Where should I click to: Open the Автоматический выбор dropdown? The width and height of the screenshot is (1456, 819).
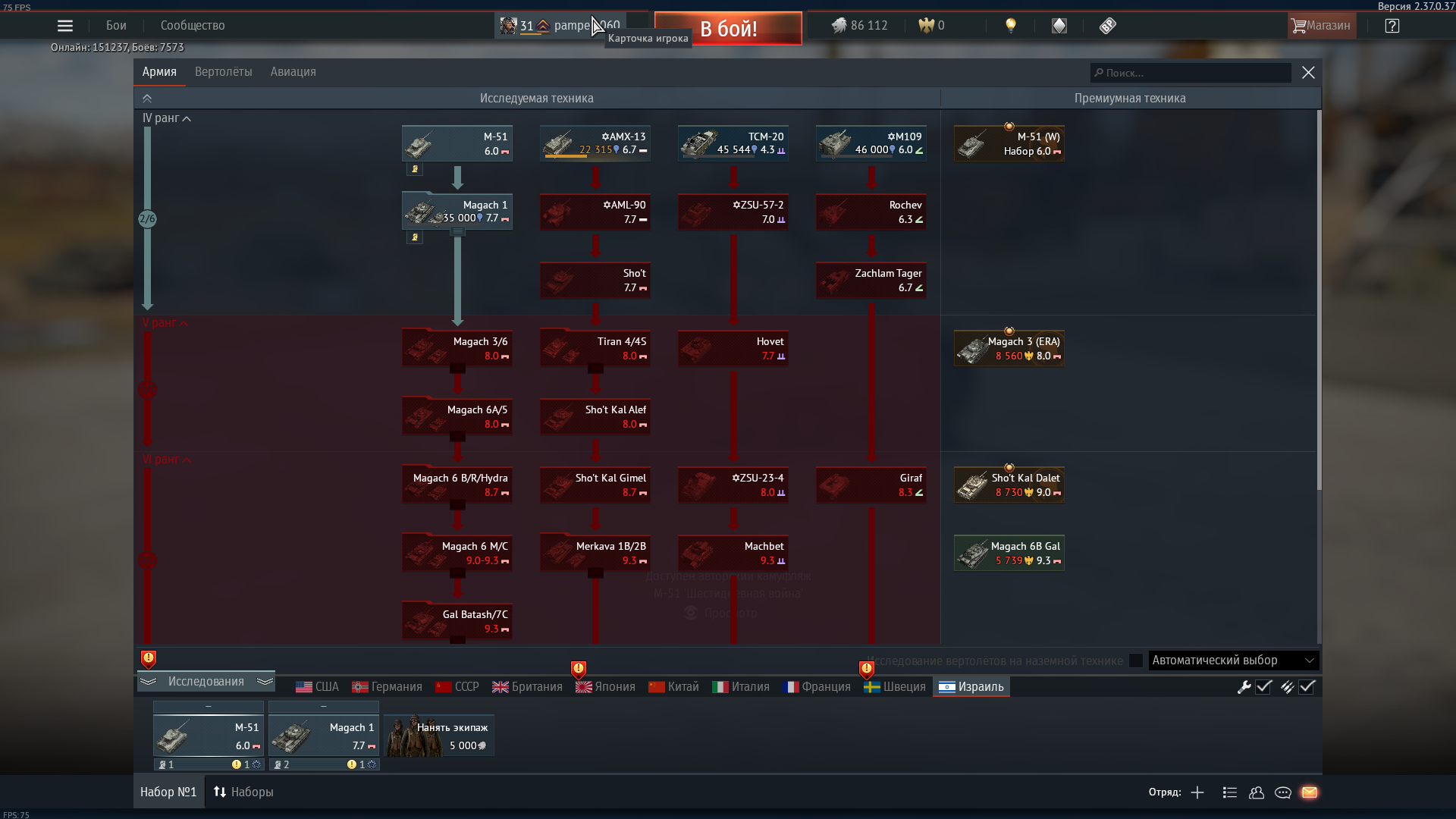[1234, 661]
